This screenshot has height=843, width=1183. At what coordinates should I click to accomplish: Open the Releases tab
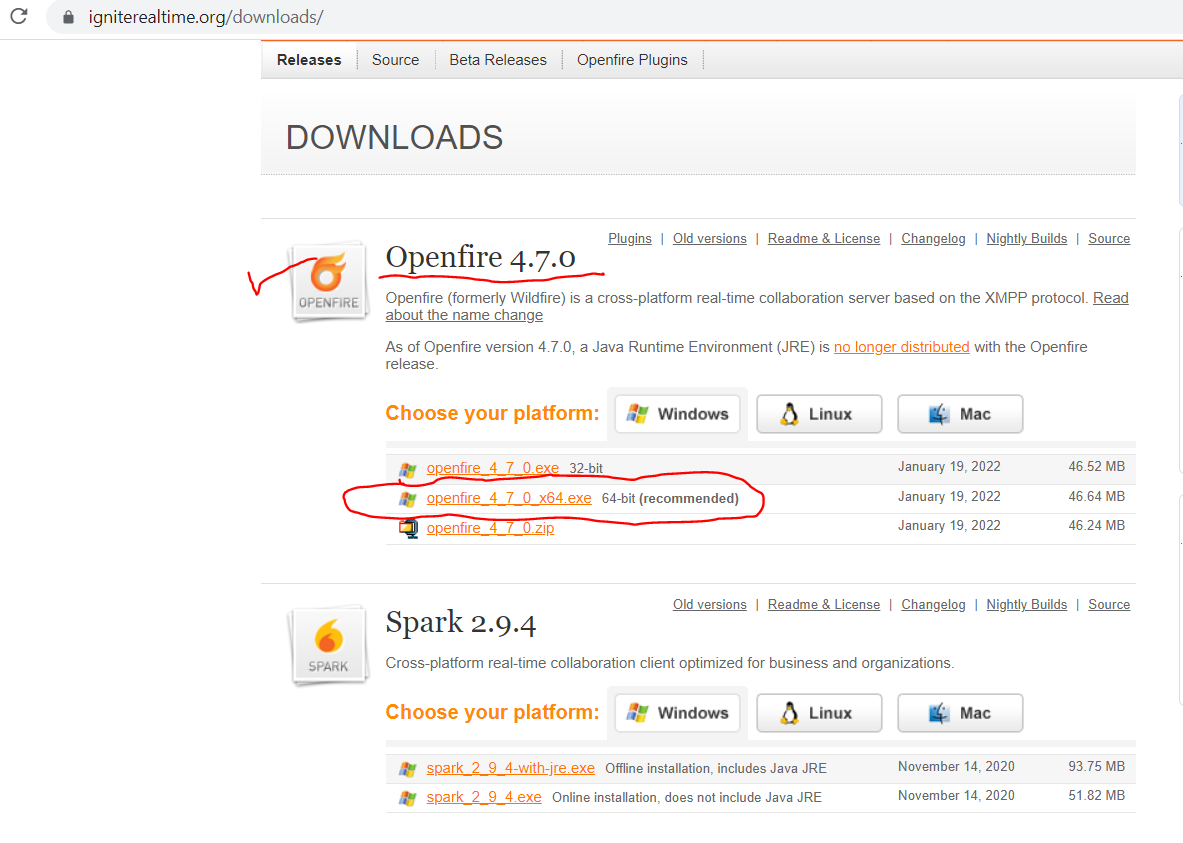coord(309,60)
